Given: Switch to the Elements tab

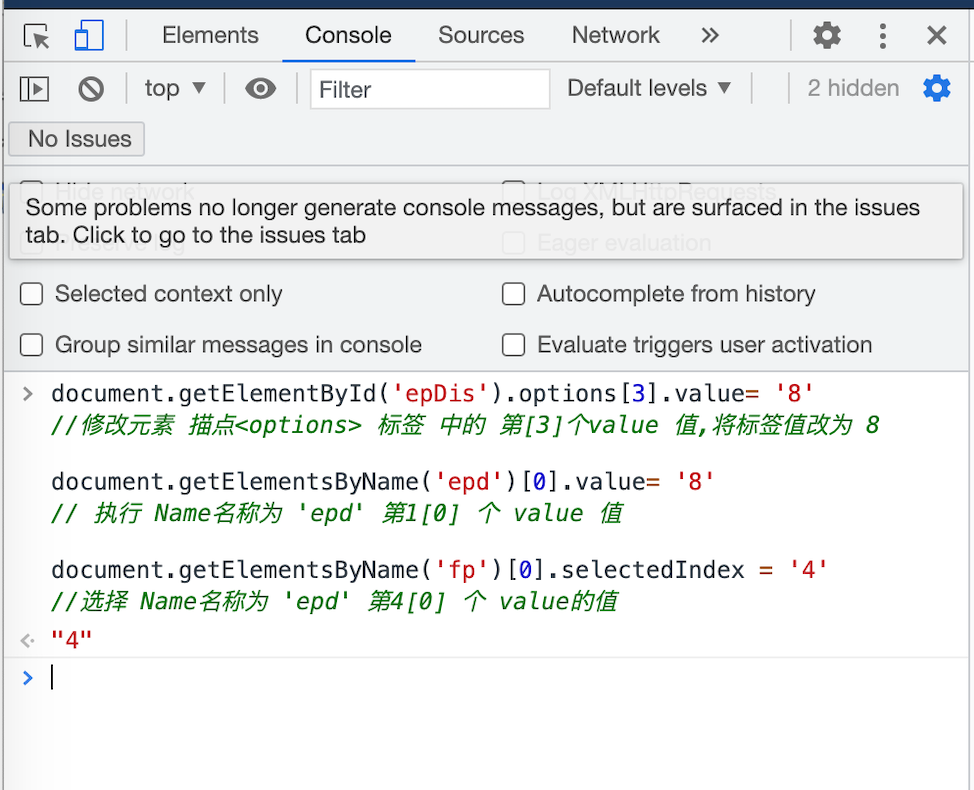Looking at the screenshot, I should pyautogui.click(x=210, y=36).
